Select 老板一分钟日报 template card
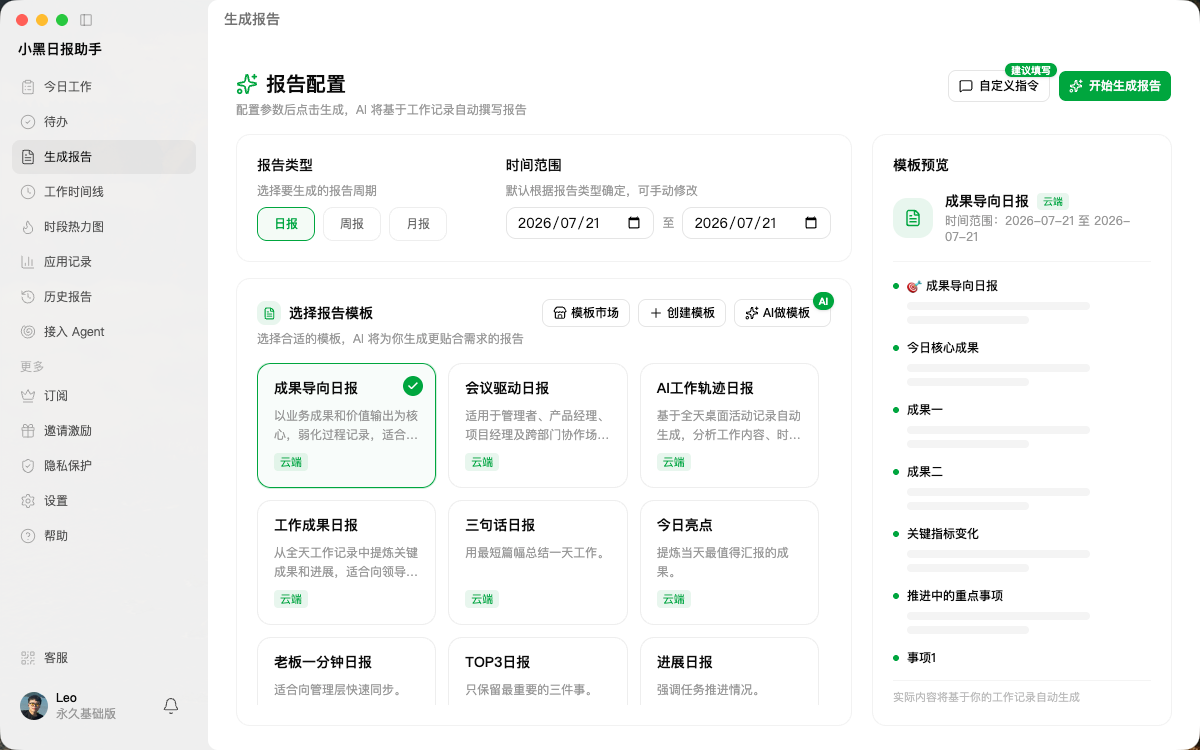The height and width of the screenshot is (750, 1200). click(x=347, y=671)
